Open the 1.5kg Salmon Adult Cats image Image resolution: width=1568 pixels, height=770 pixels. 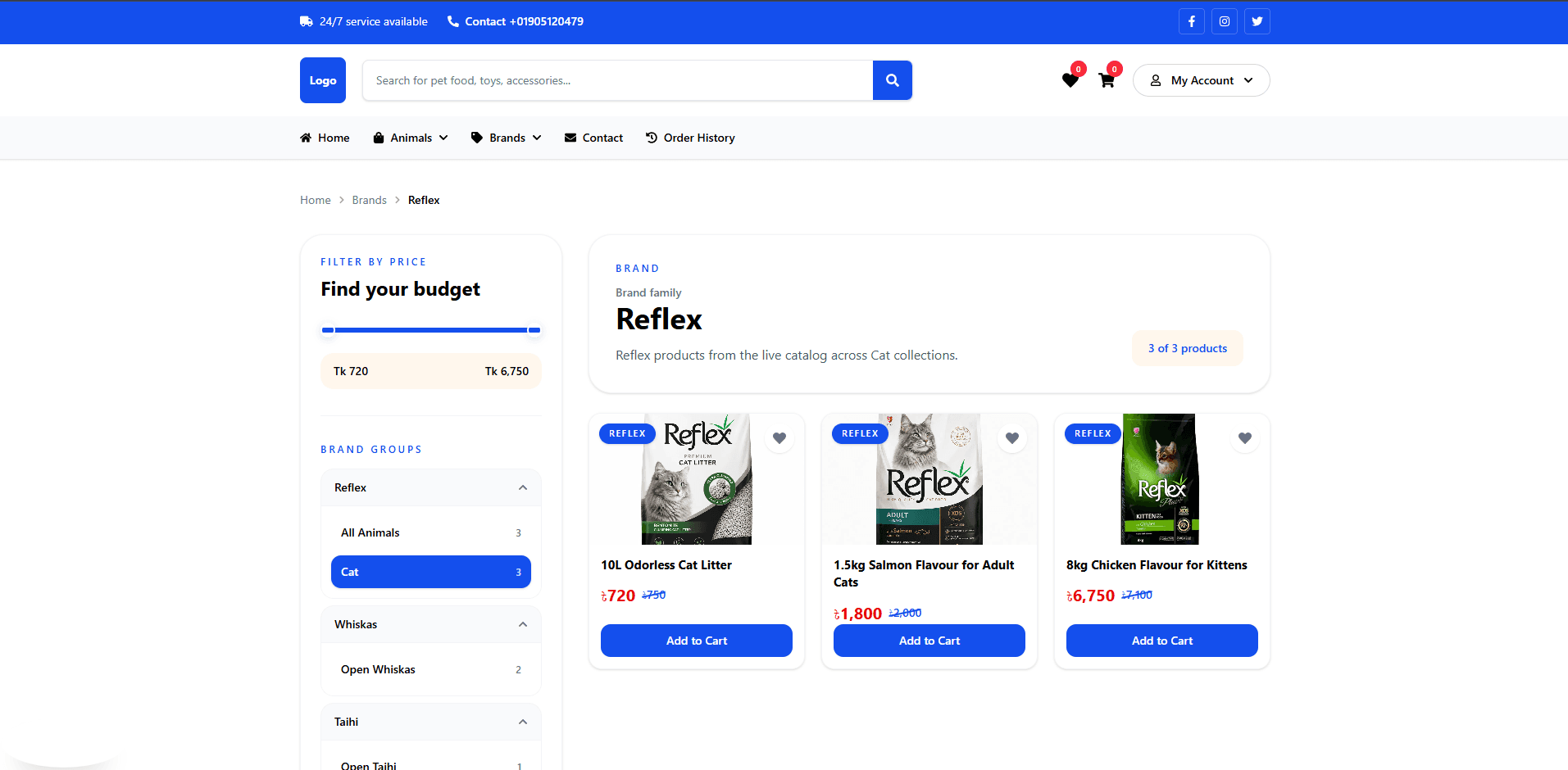point(929,479)
